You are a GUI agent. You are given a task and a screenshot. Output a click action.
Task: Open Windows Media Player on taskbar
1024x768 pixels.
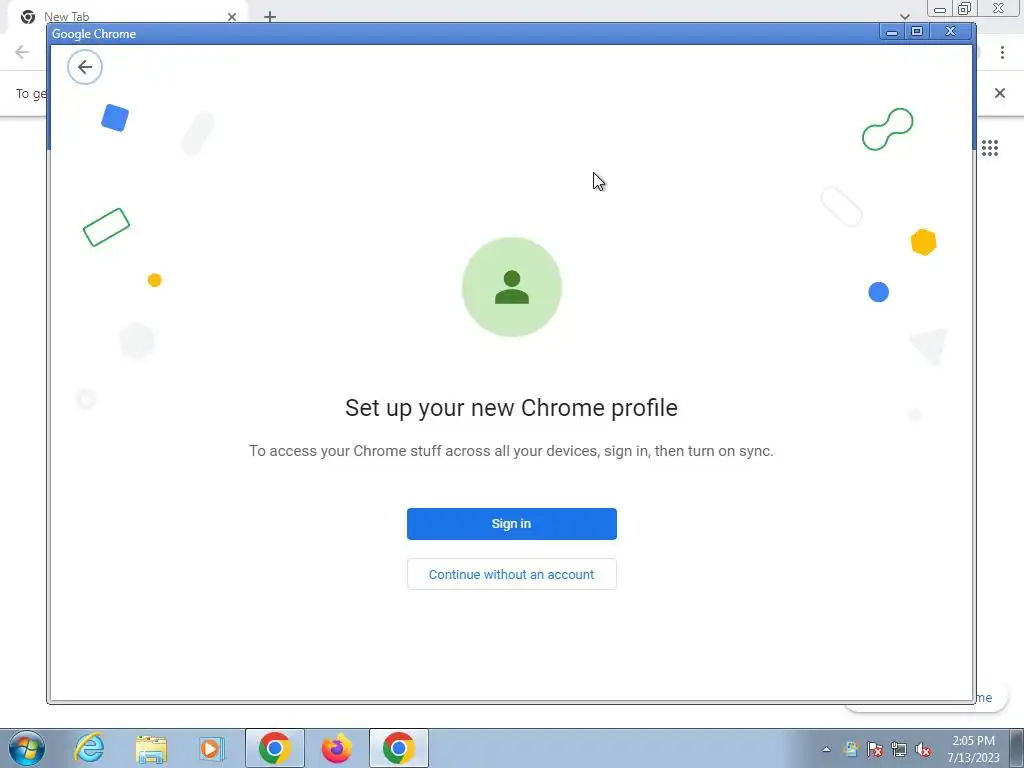point(211,748)
